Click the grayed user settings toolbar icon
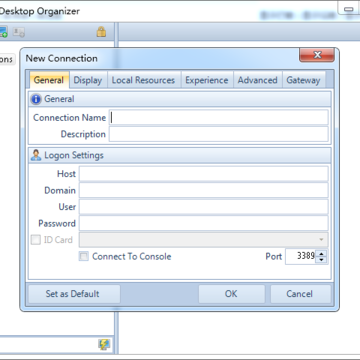This screenshot has width=360, height=360. point(19,32)
